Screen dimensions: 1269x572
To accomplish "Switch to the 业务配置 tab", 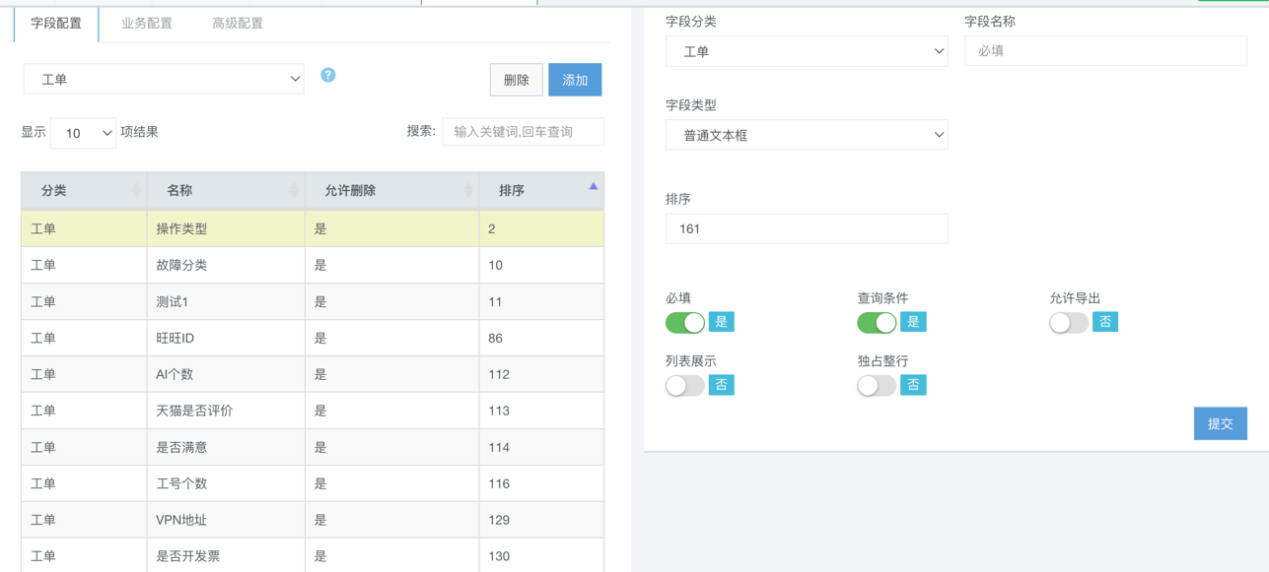I will tap(147, 23).
